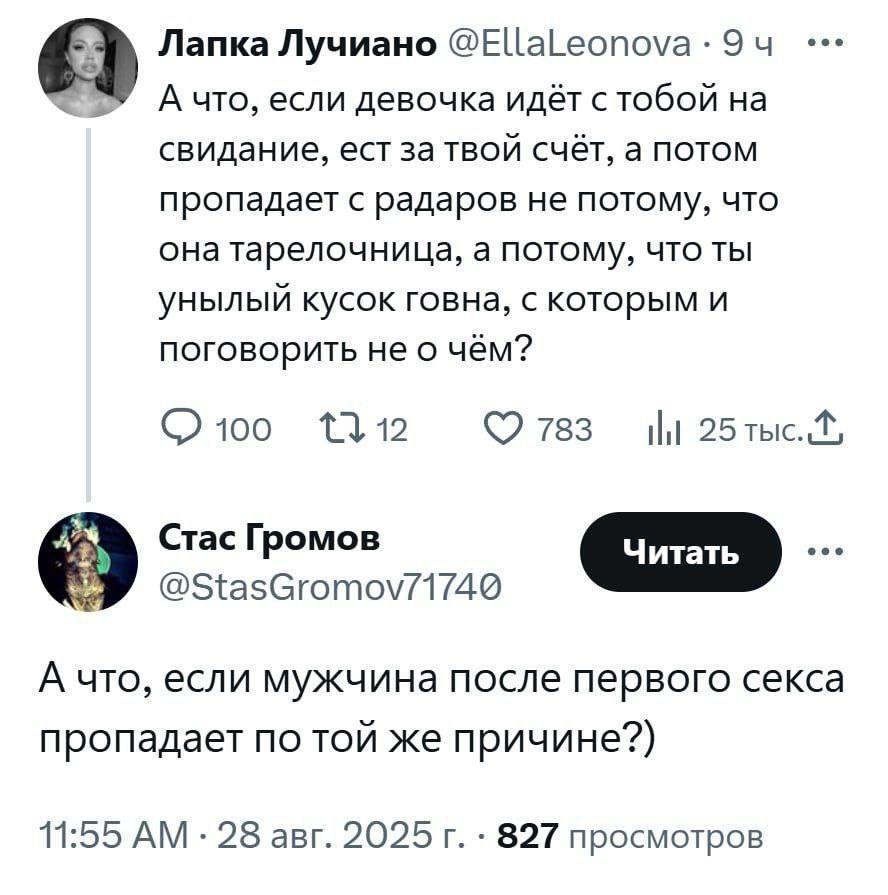
Task: Click the share upload arrow icon
Action: pyautogui.click(x=829, y=431)
